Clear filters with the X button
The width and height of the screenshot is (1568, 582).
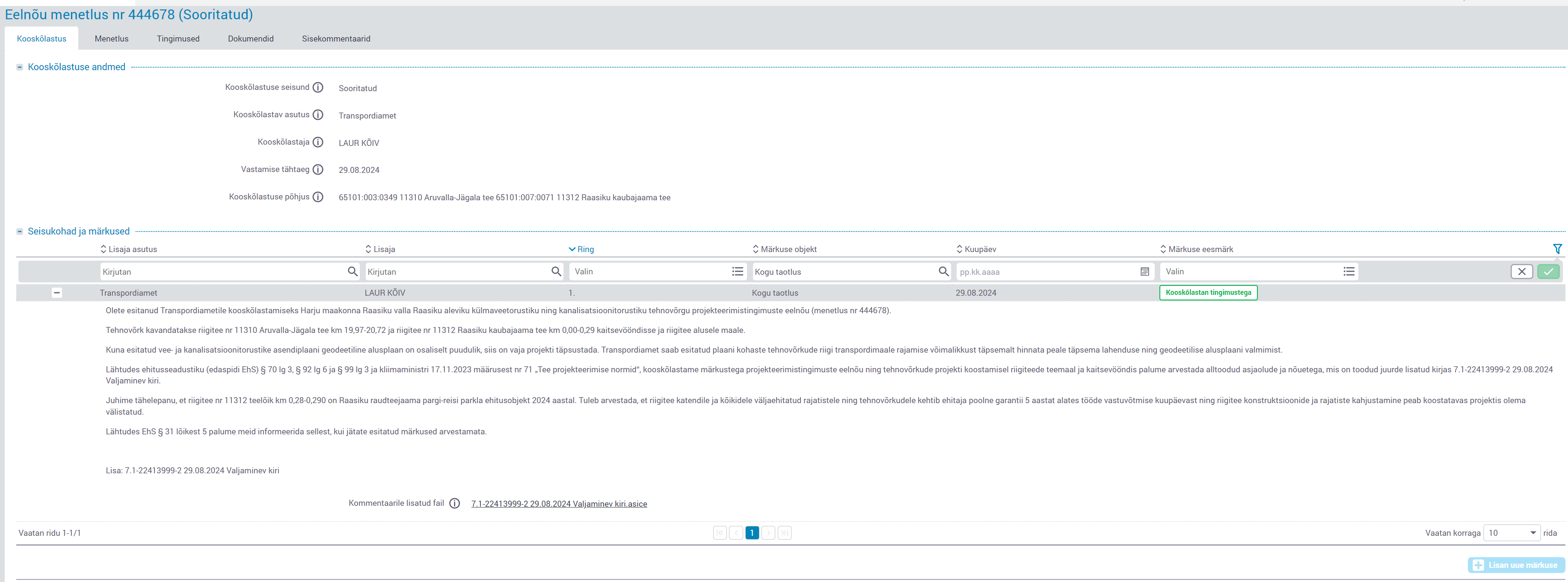tap(1522, 271)
